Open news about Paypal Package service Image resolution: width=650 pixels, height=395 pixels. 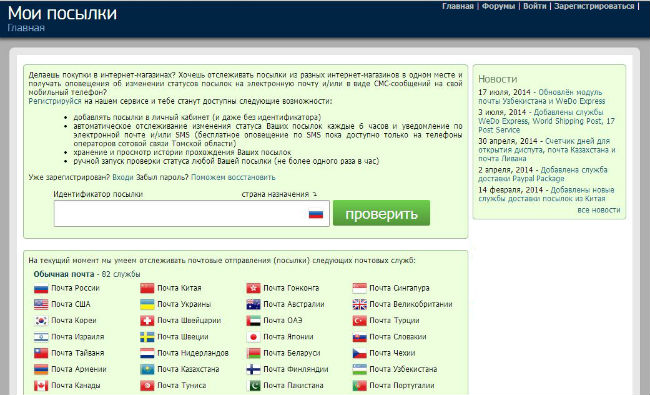coord(543,174)
